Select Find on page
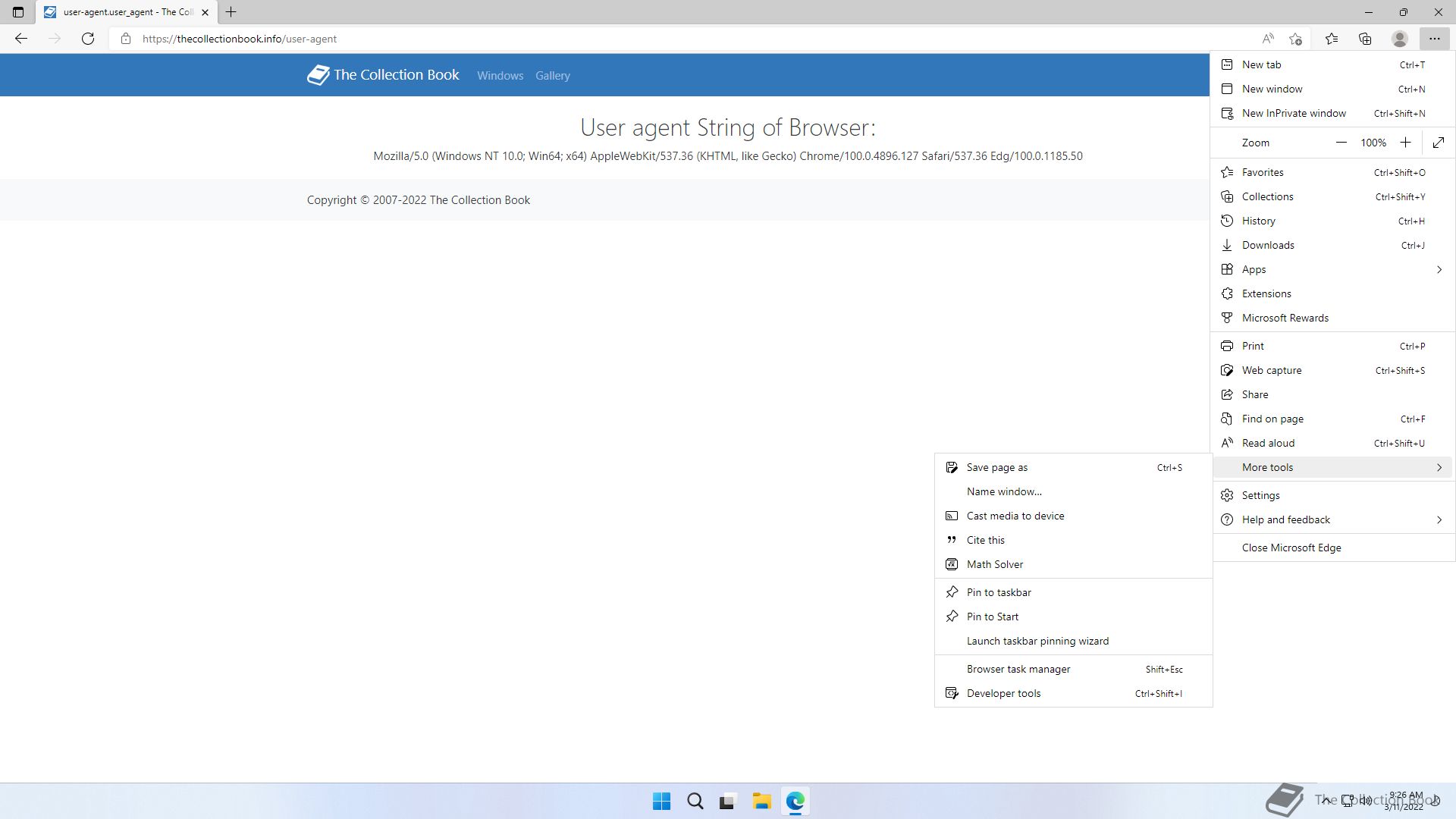The width and height of the screenshot is (1456, 819). click(1332, 419)
